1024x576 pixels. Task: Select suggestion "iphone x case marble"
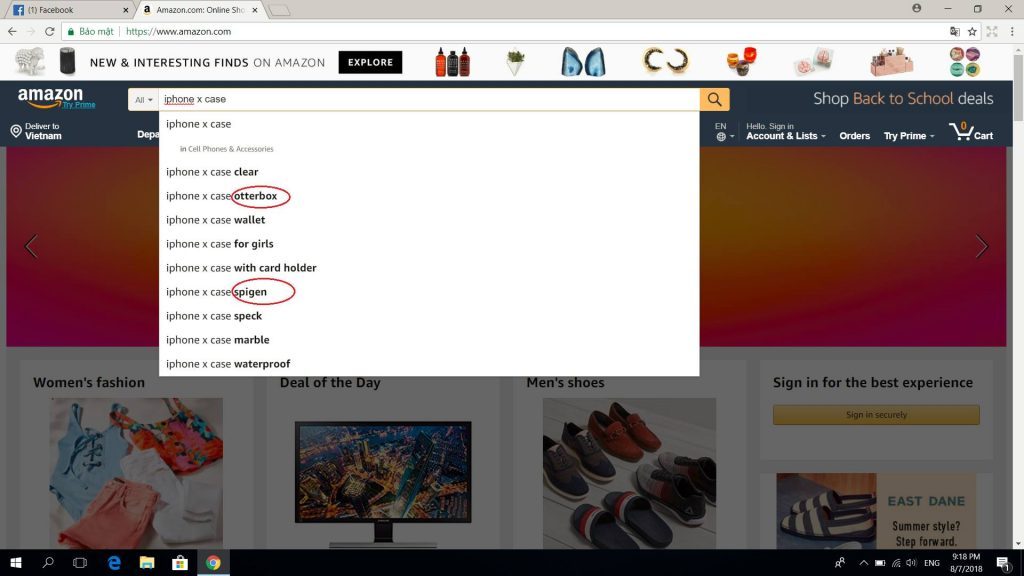click(x=429, y=340)
